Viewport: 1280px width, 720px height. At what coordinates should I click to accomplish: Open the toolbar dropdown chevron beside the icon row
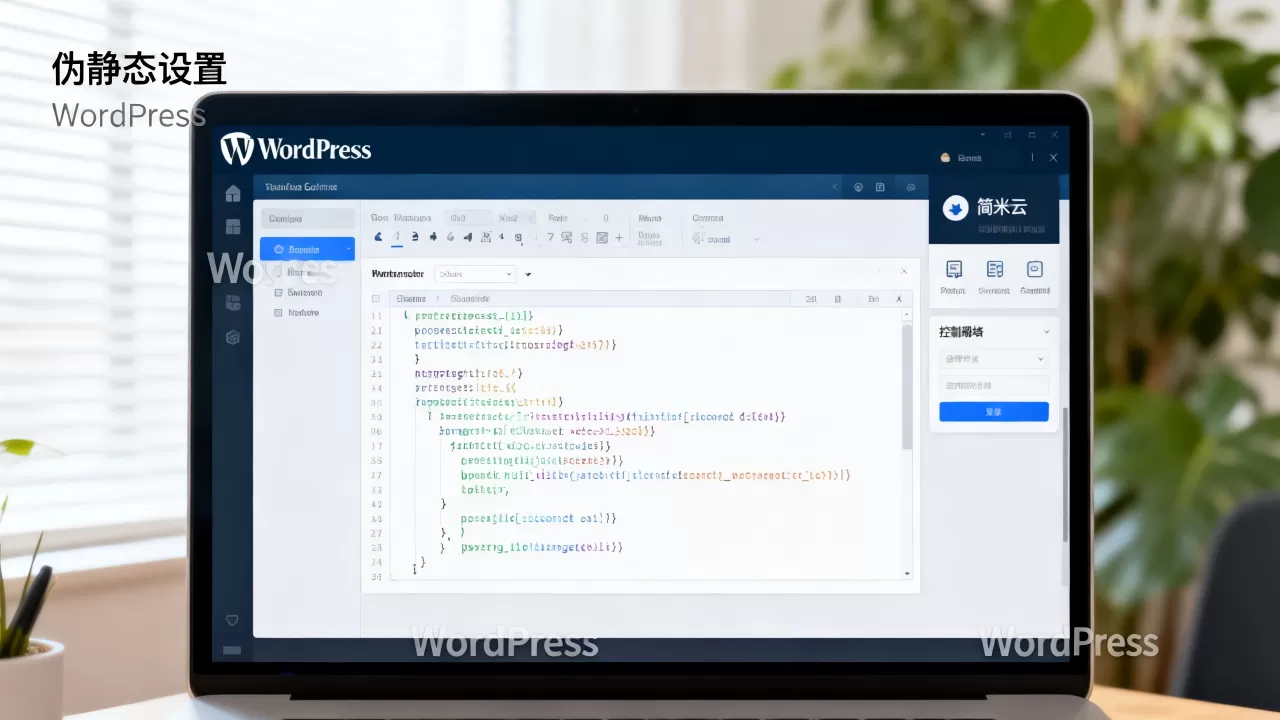[756, 239]
